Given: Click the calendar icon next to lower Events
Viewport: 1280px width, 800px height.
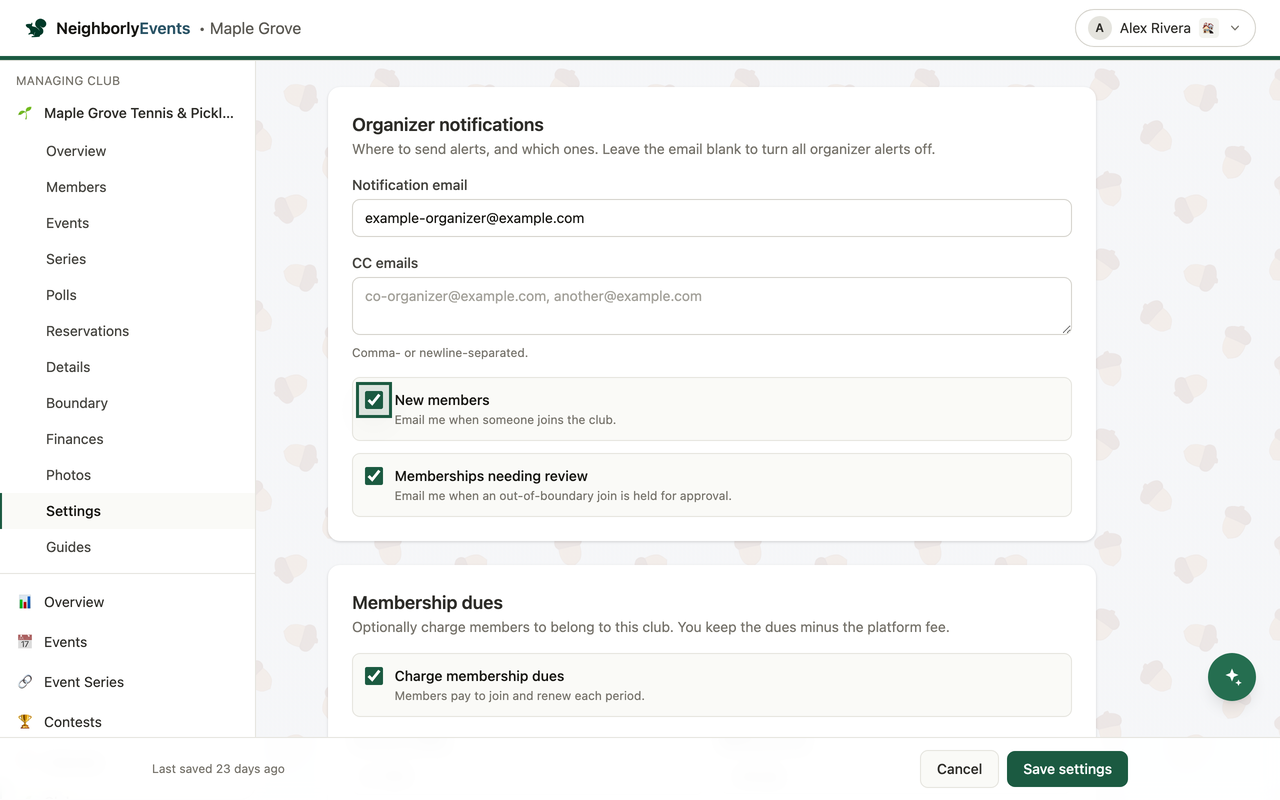Looking at the screenshot, I should tap(25, 642).
